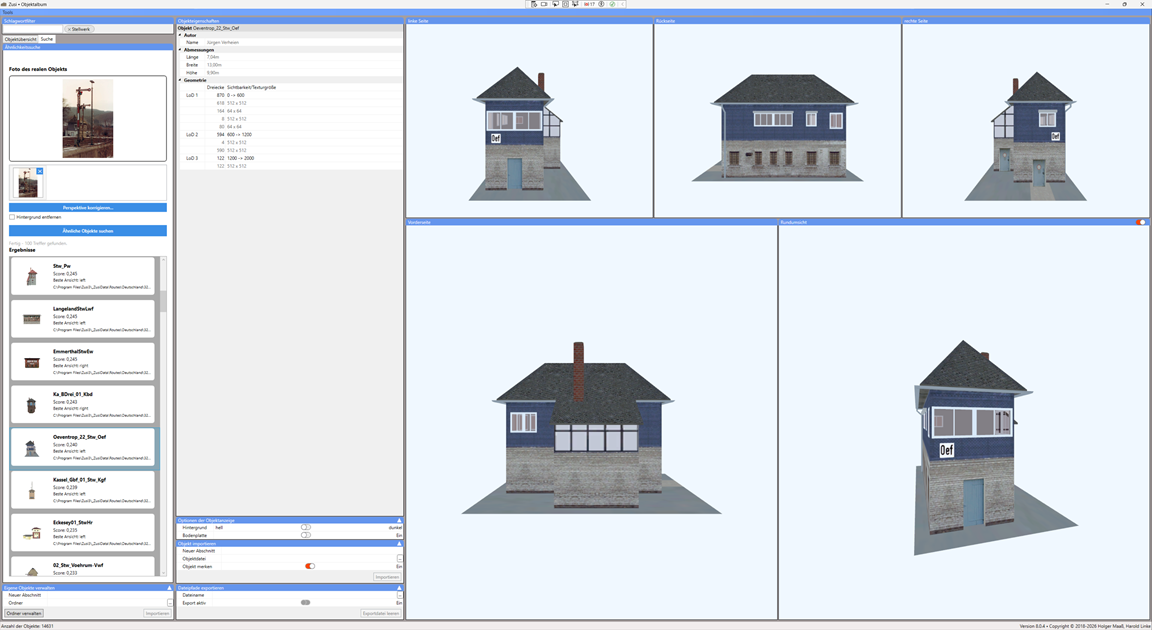
Task: Toggle the Rundumsicht panel switch
Action: coord(1140,222)
